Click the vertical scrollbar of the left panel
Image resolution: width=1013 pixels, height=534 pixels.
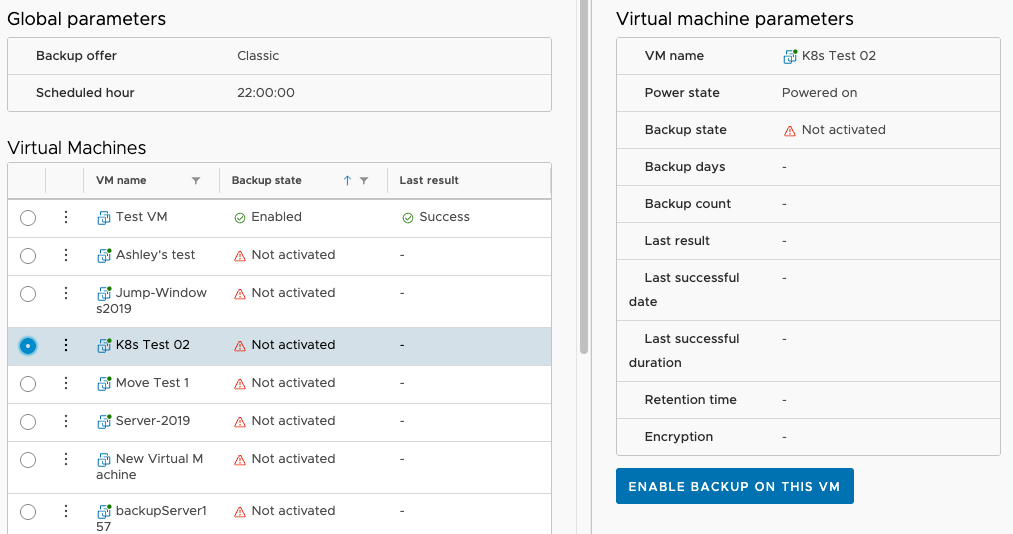point(584,176)
